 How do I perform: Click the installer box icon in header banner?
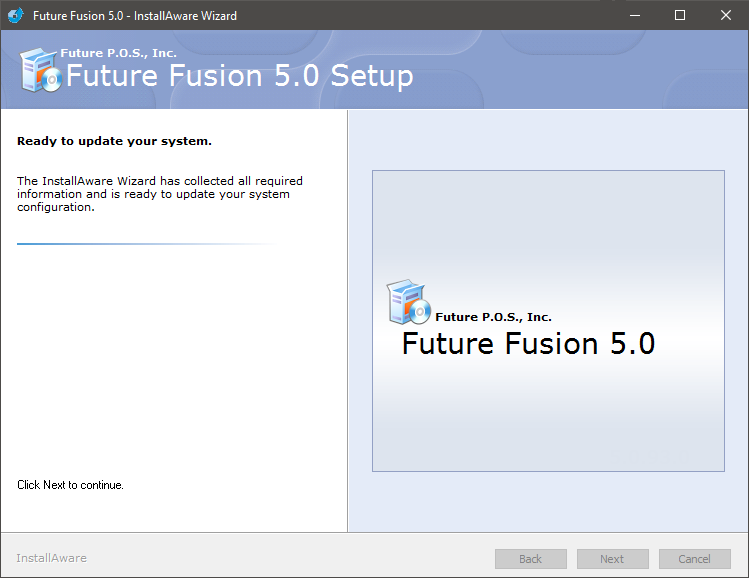pos(41,70)
